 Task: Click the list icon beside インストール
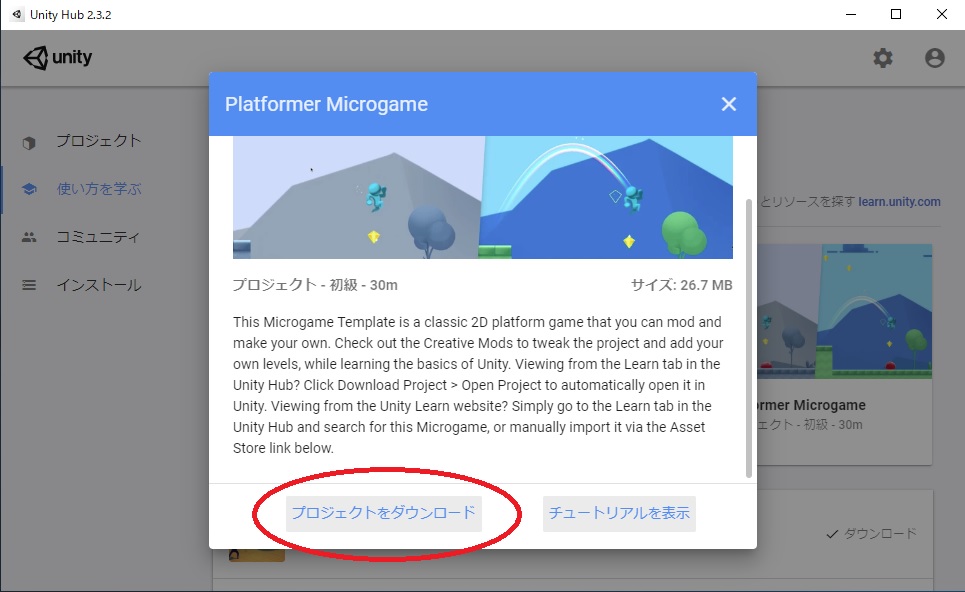[29, 285]
